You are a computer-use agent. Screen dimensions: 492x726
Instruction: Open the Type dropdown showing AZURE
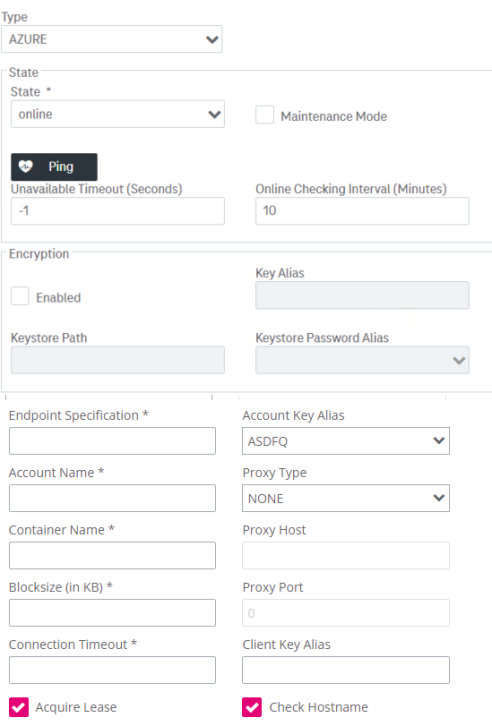click(112, 39)
